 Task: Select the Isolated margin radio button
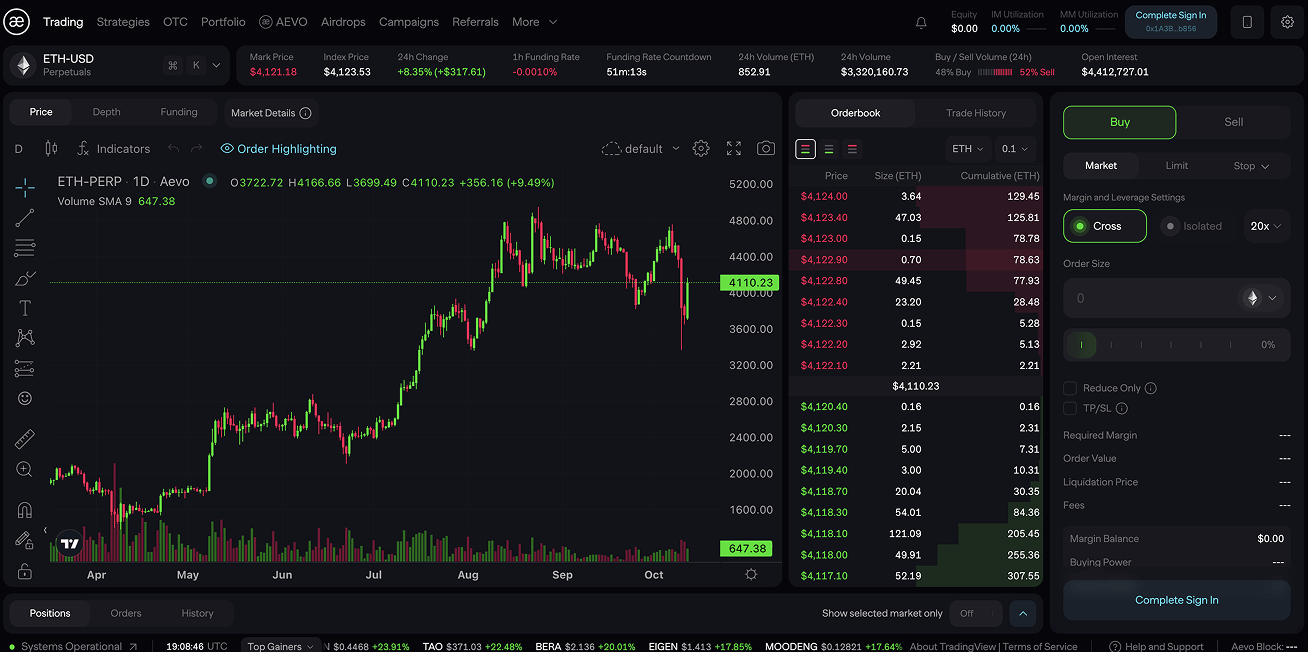pos(1170,226)
